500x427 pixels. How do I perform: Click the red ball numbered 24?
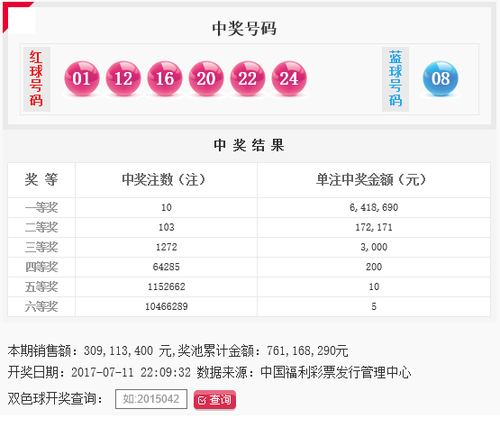click(289, 79)
